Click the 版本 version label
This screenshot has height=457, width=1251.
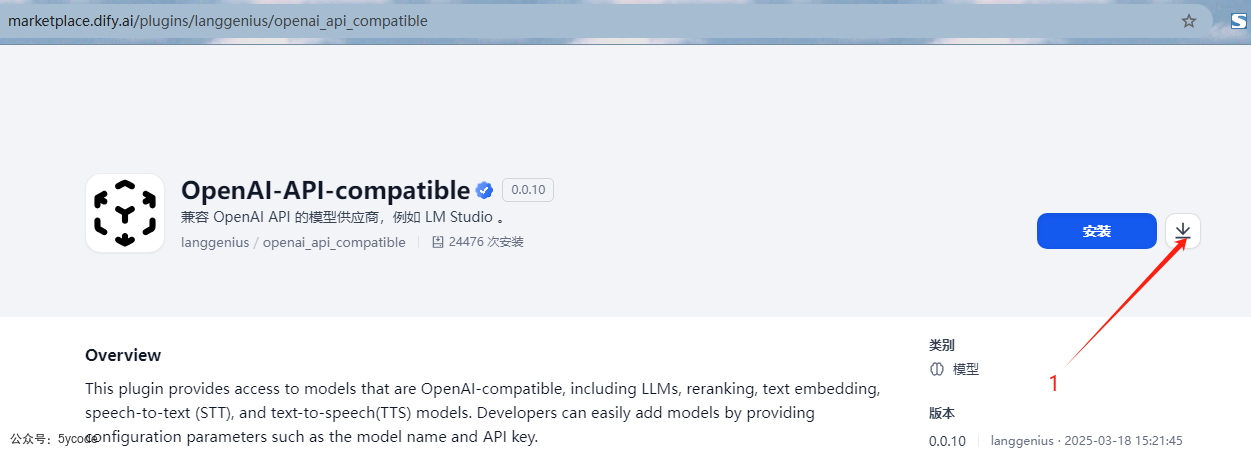942,413
